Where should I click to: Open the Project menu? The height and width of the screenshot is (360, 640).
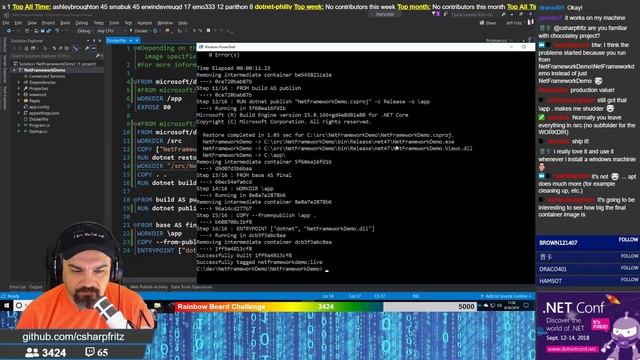pos(48,23)
